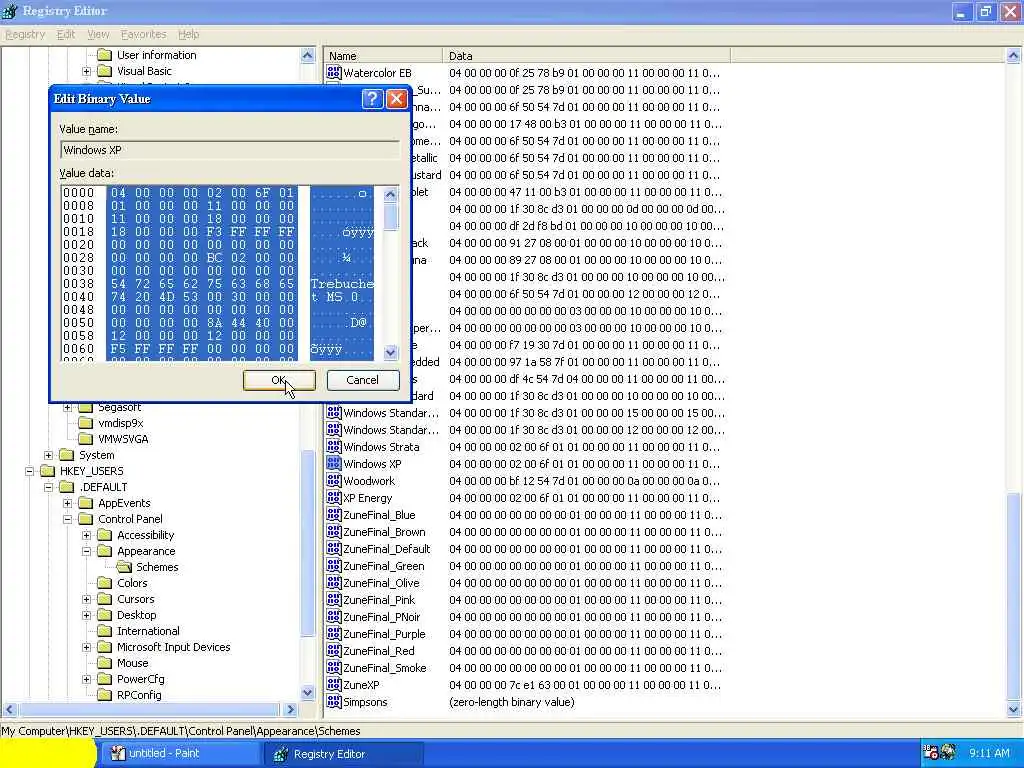Click the ZuneFinal_Olive value icon
This screenshot has width=1024, height=768.
click(334, 583)
